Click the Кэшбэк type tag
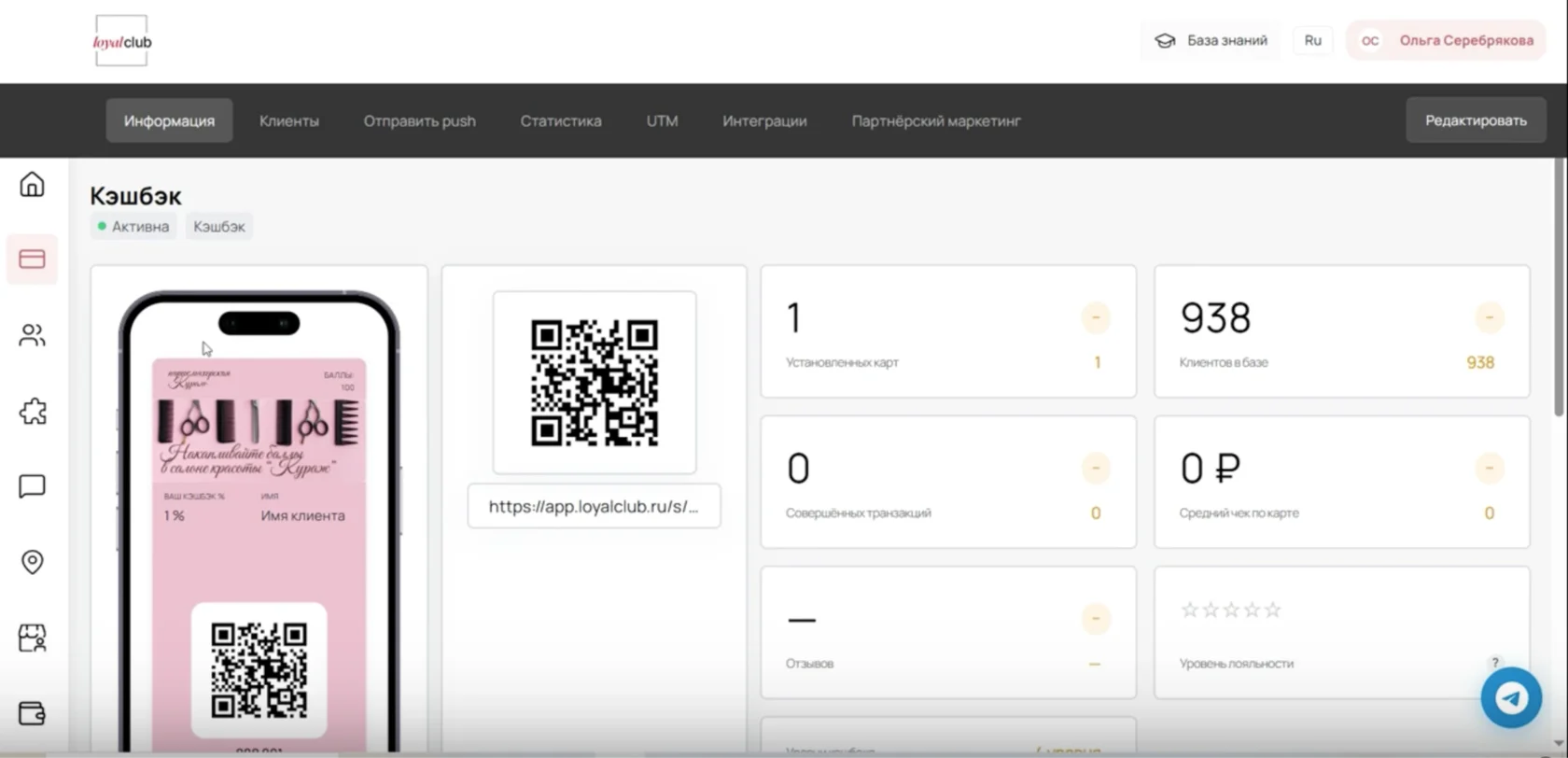 (219, 227)
